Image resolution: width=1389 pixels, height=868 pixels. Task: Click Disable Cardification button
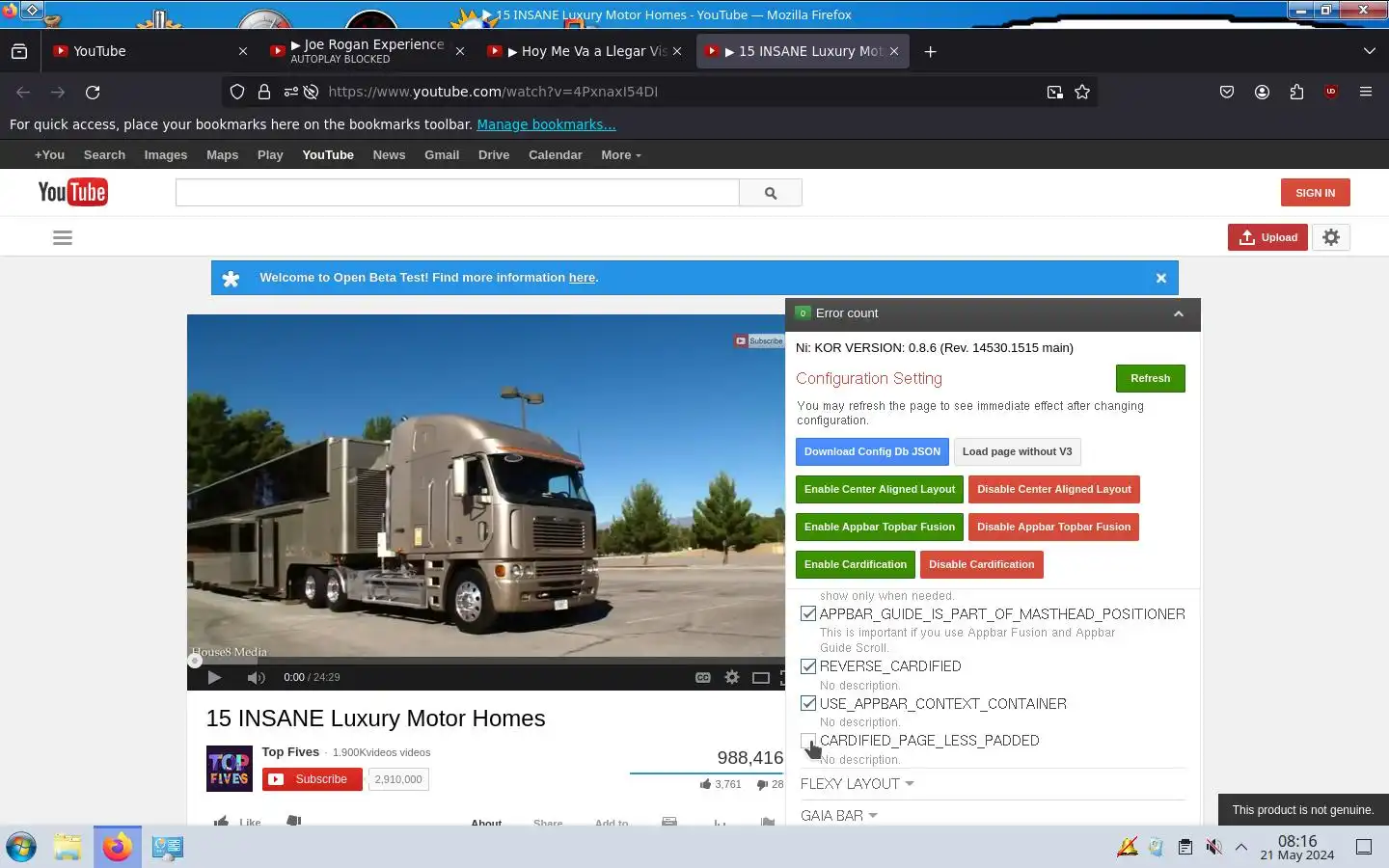(981, 564)
